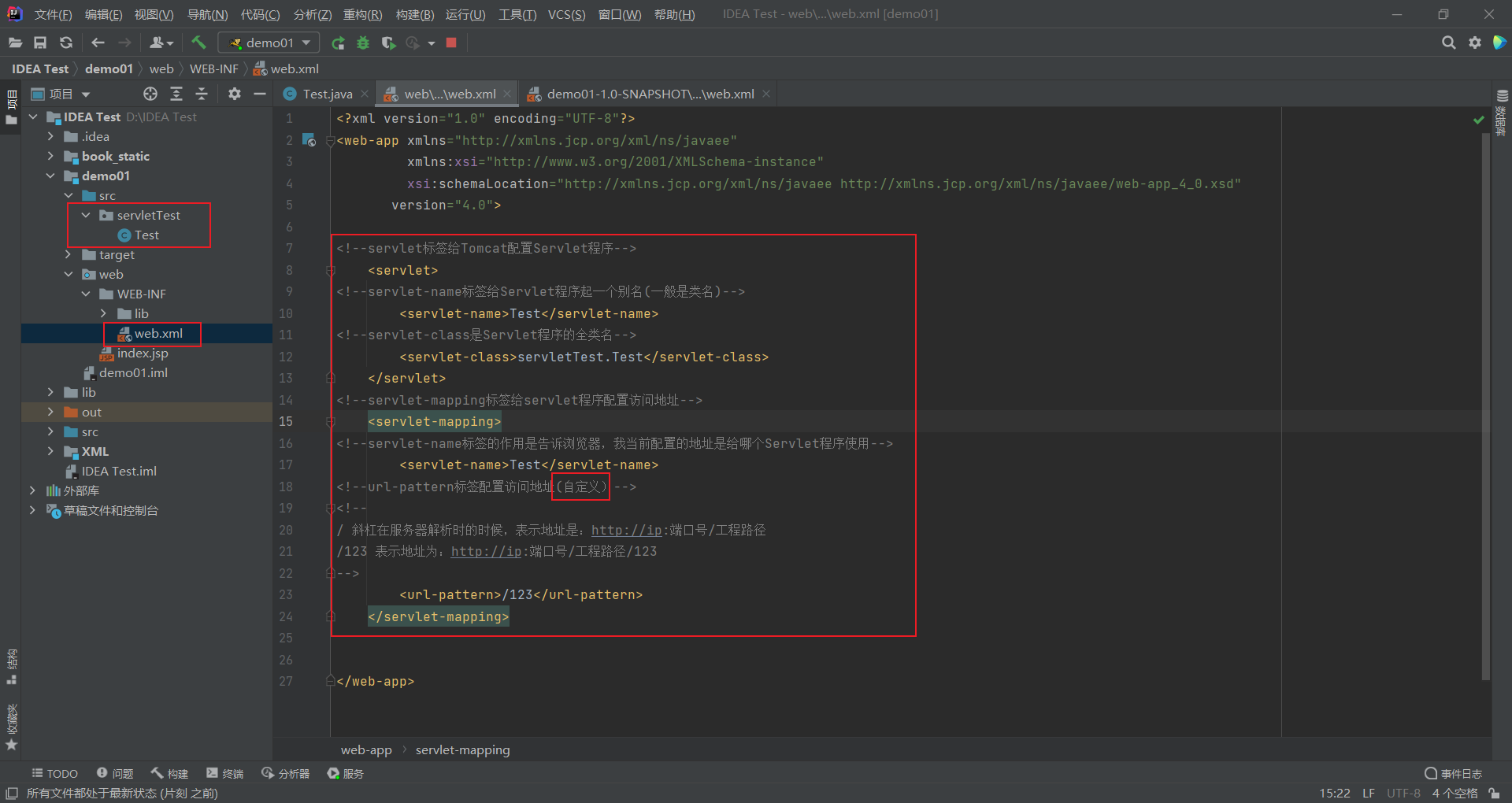Click the editor vertical scrollbar
The image size is (1512, 803).
click(1486, 408)
